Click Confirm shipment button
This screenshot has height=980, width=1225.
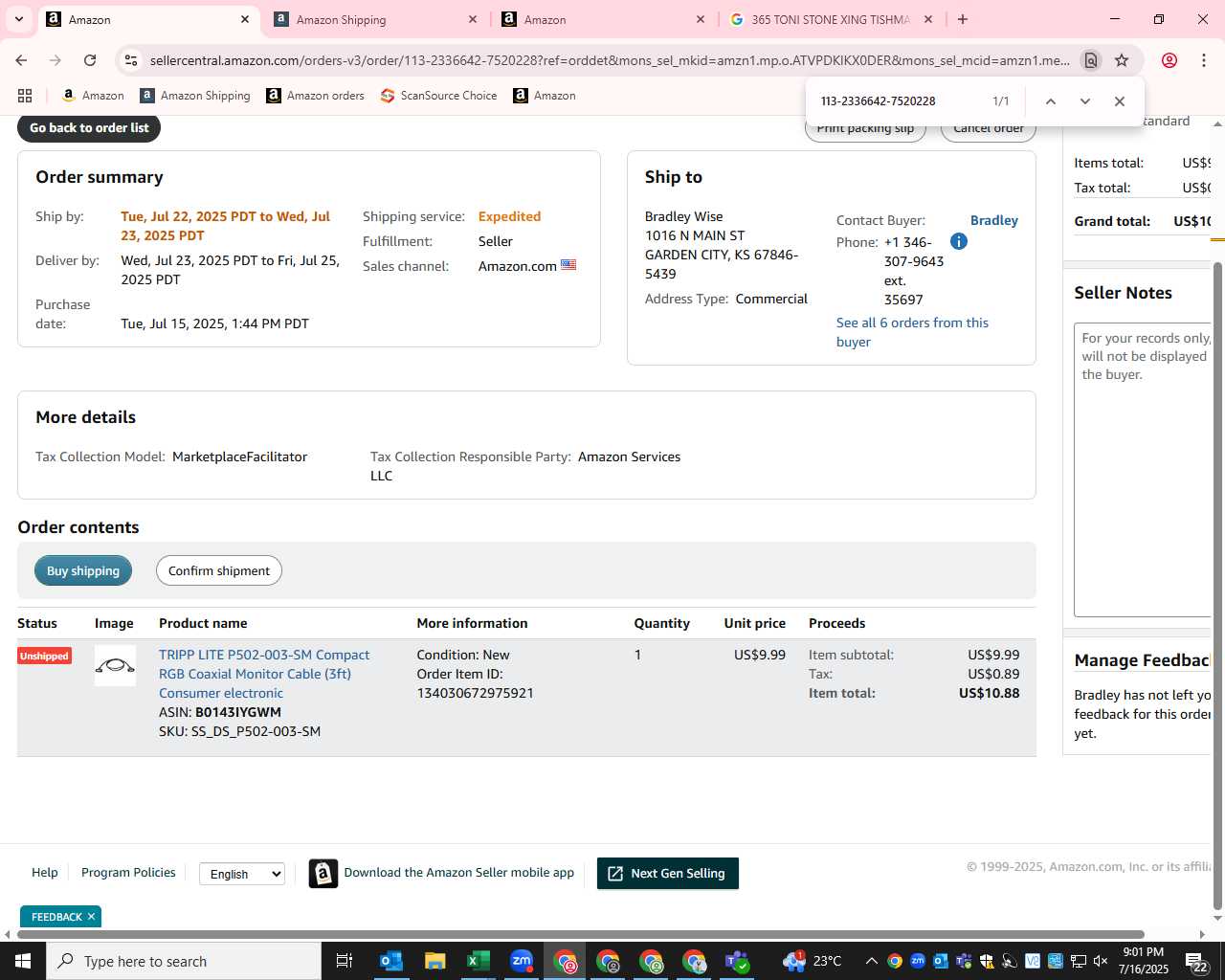pyautogui.click(x=219, y=570)
